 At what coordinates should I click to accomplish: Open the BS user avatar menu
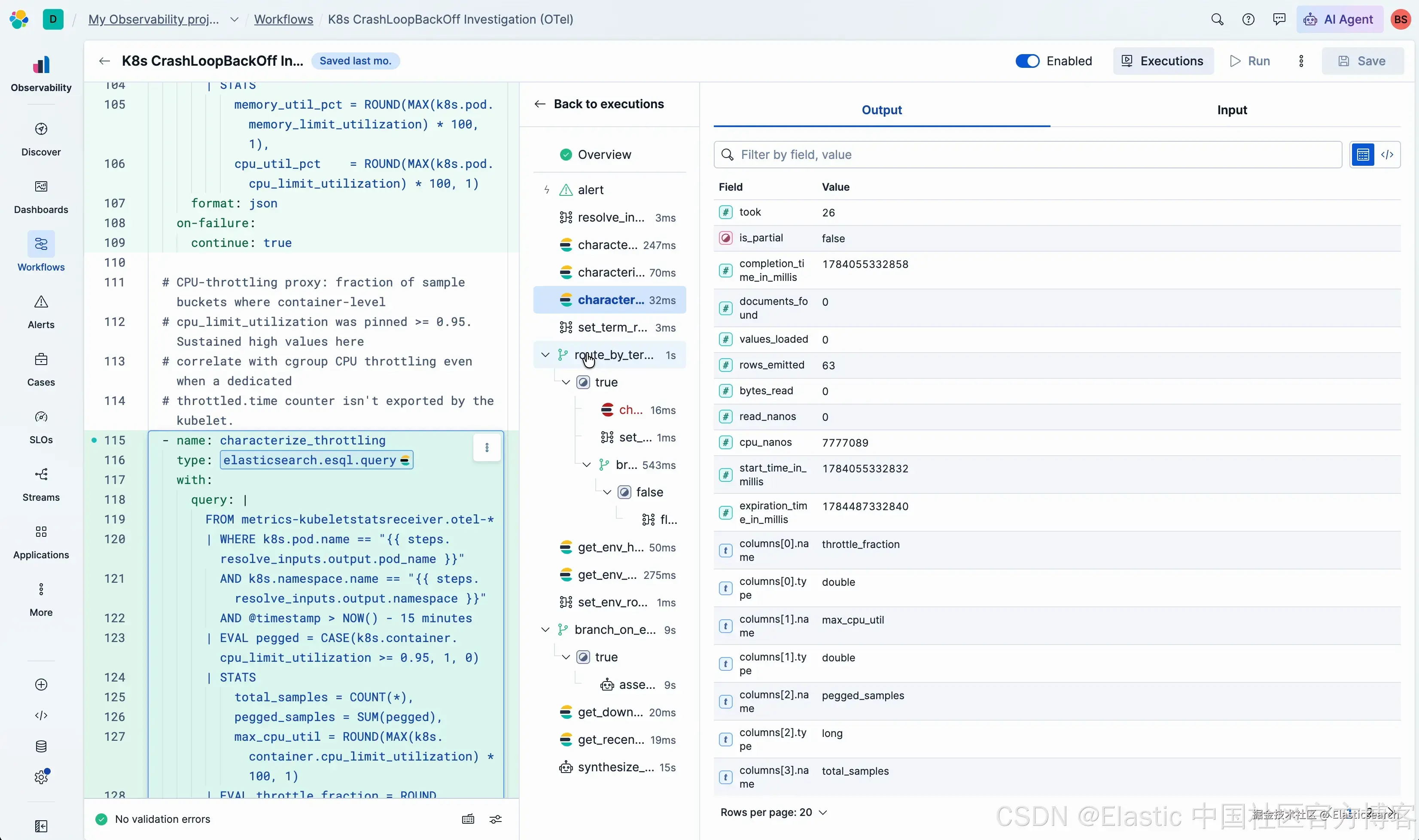coord(1401,19)
